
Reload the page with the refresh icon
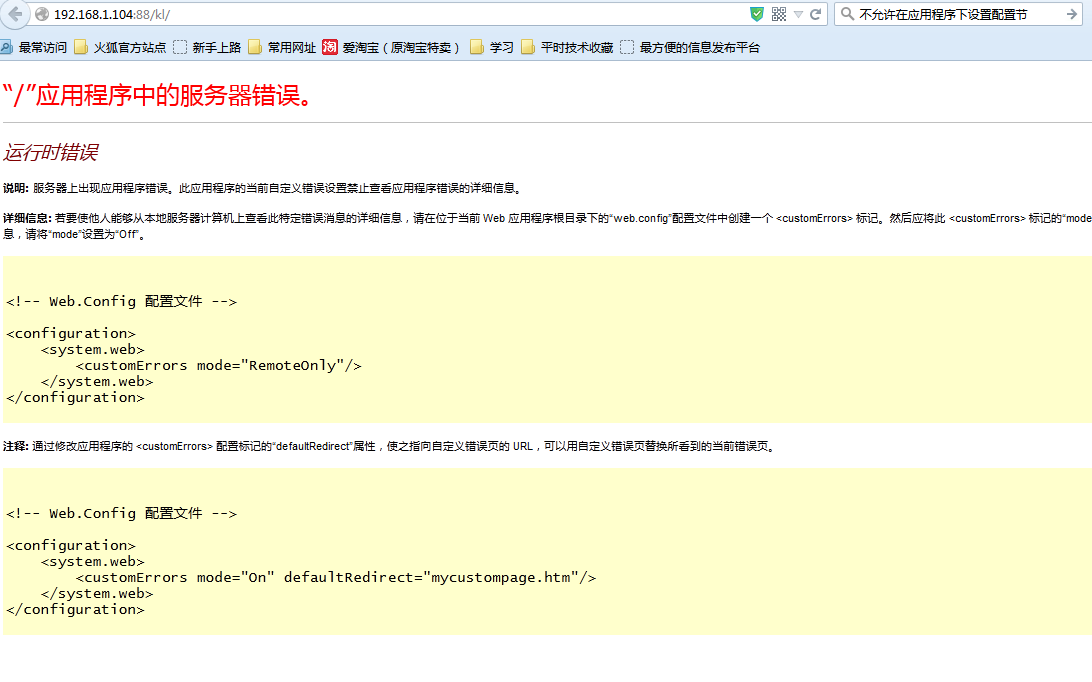816,14
